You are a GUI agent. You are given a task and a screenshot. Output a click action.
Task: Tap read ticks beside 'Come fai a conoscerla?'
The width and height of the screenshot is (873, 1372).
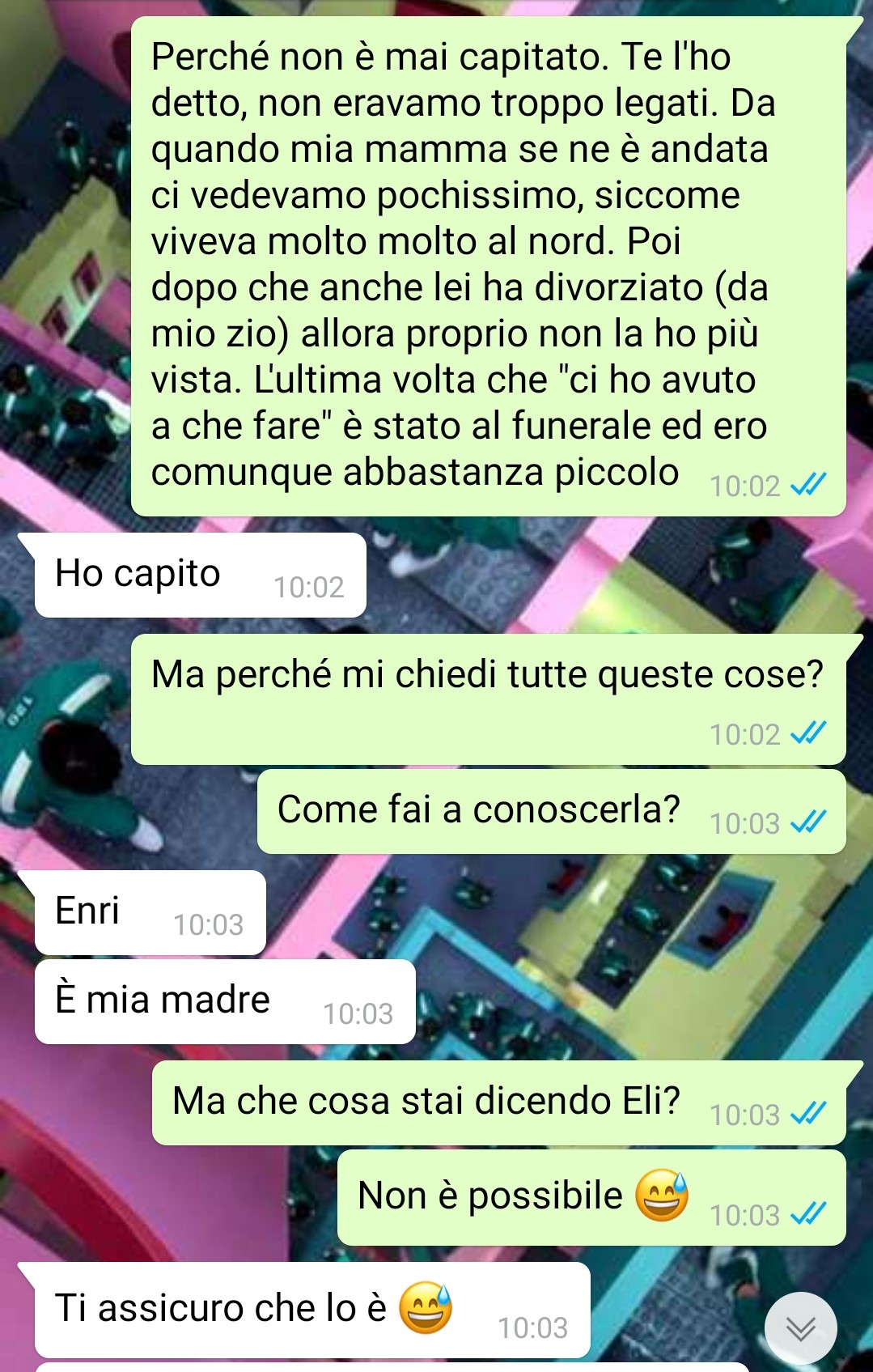pos(808,822)
